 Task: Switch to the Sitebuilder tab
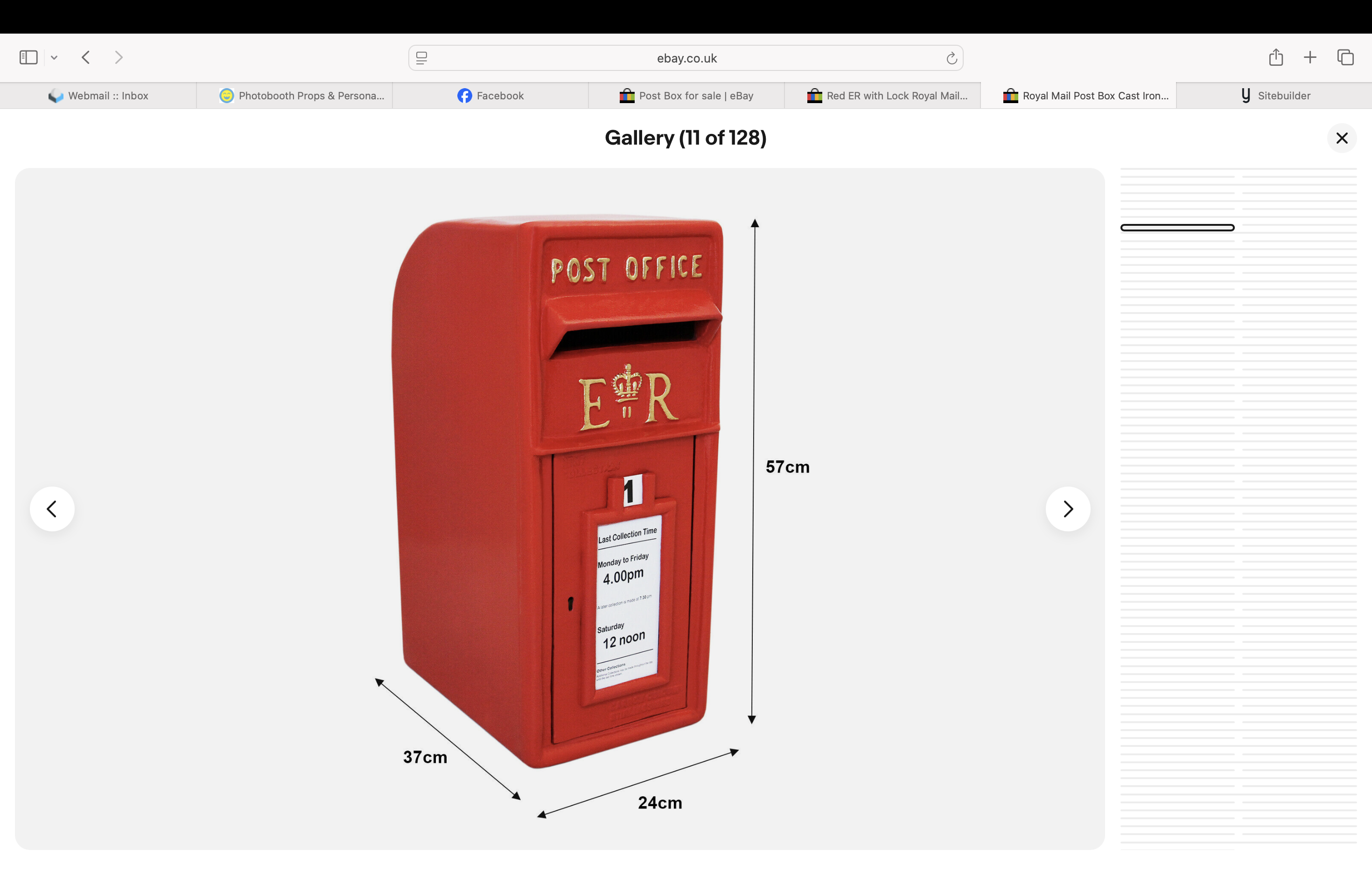pyautogui.click(x=1274, y=96)
